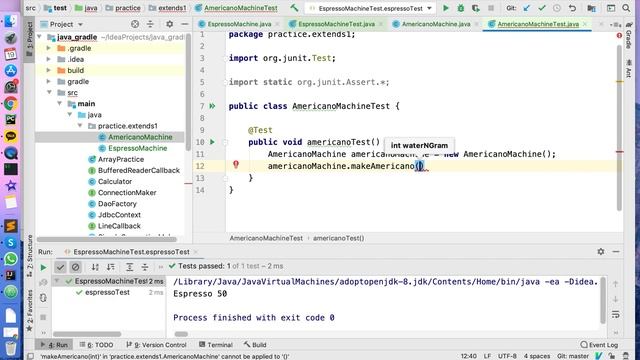Sort test results alphabetically
Image resolution: width=640 pixels, height=360 pixels.
(95, 267)
